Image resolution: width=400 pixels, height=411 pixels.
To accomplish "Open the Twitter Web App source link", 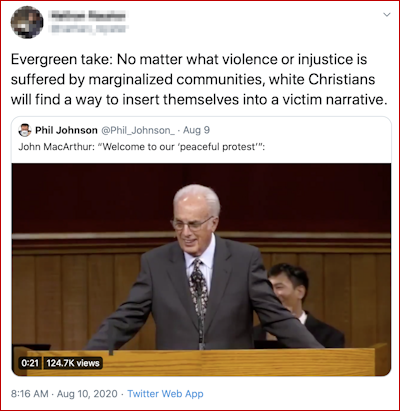I will click(x=165, y=394).
